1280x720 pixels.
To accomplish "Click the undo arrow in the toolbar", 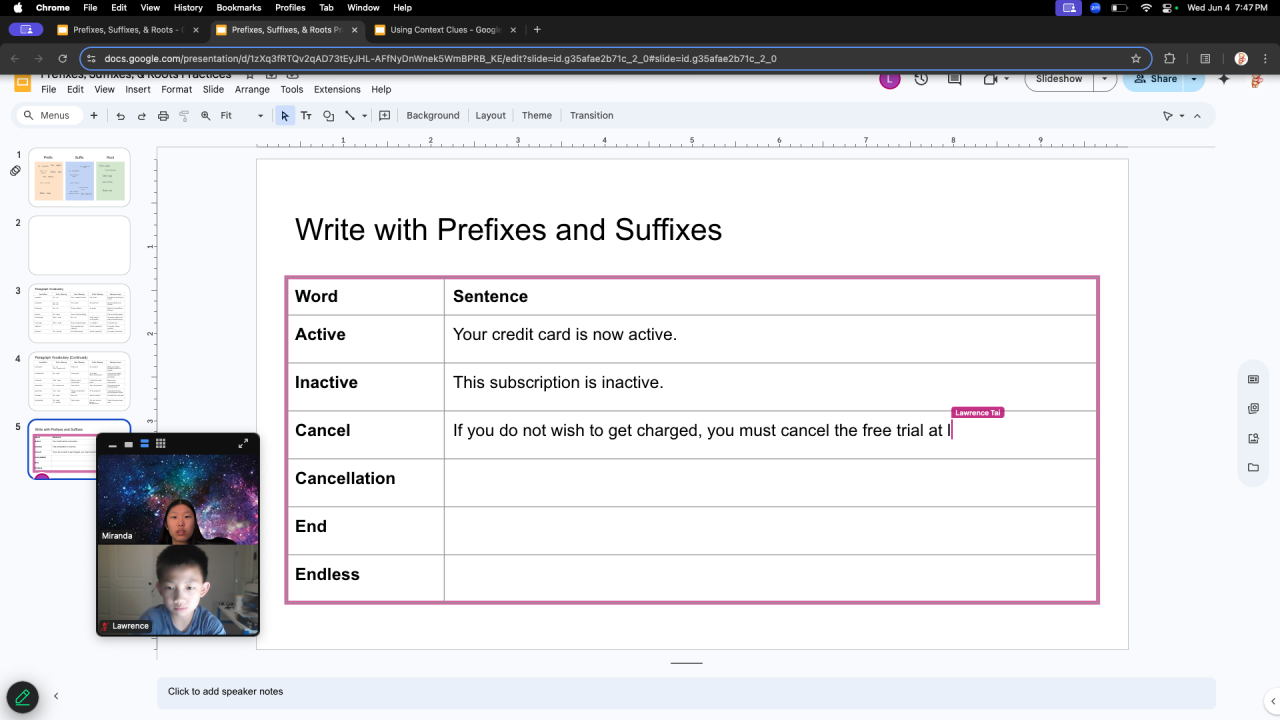I will pyautogui.click(x=121, y=116).
